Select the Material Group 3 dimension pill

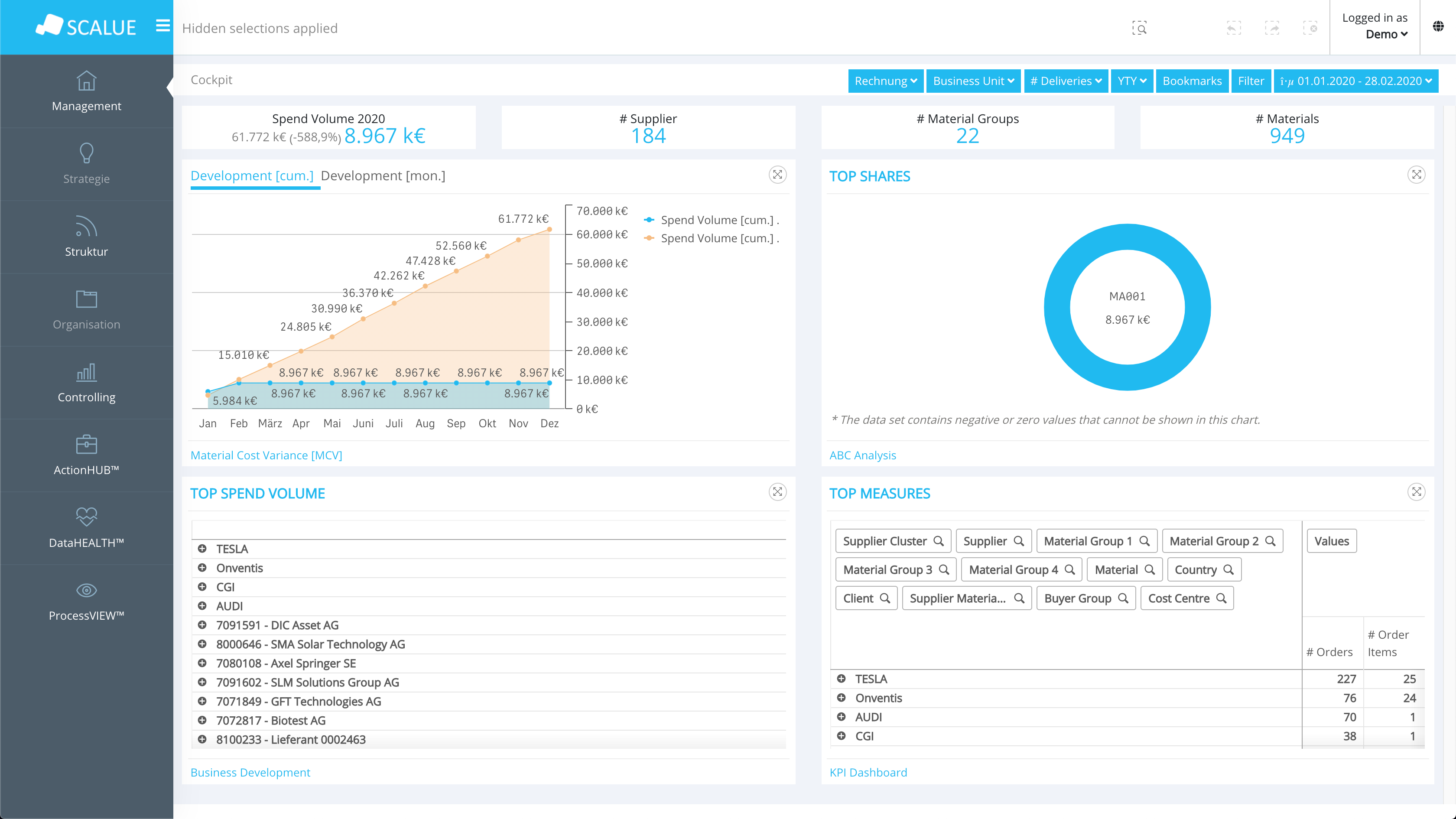point(887,570)
